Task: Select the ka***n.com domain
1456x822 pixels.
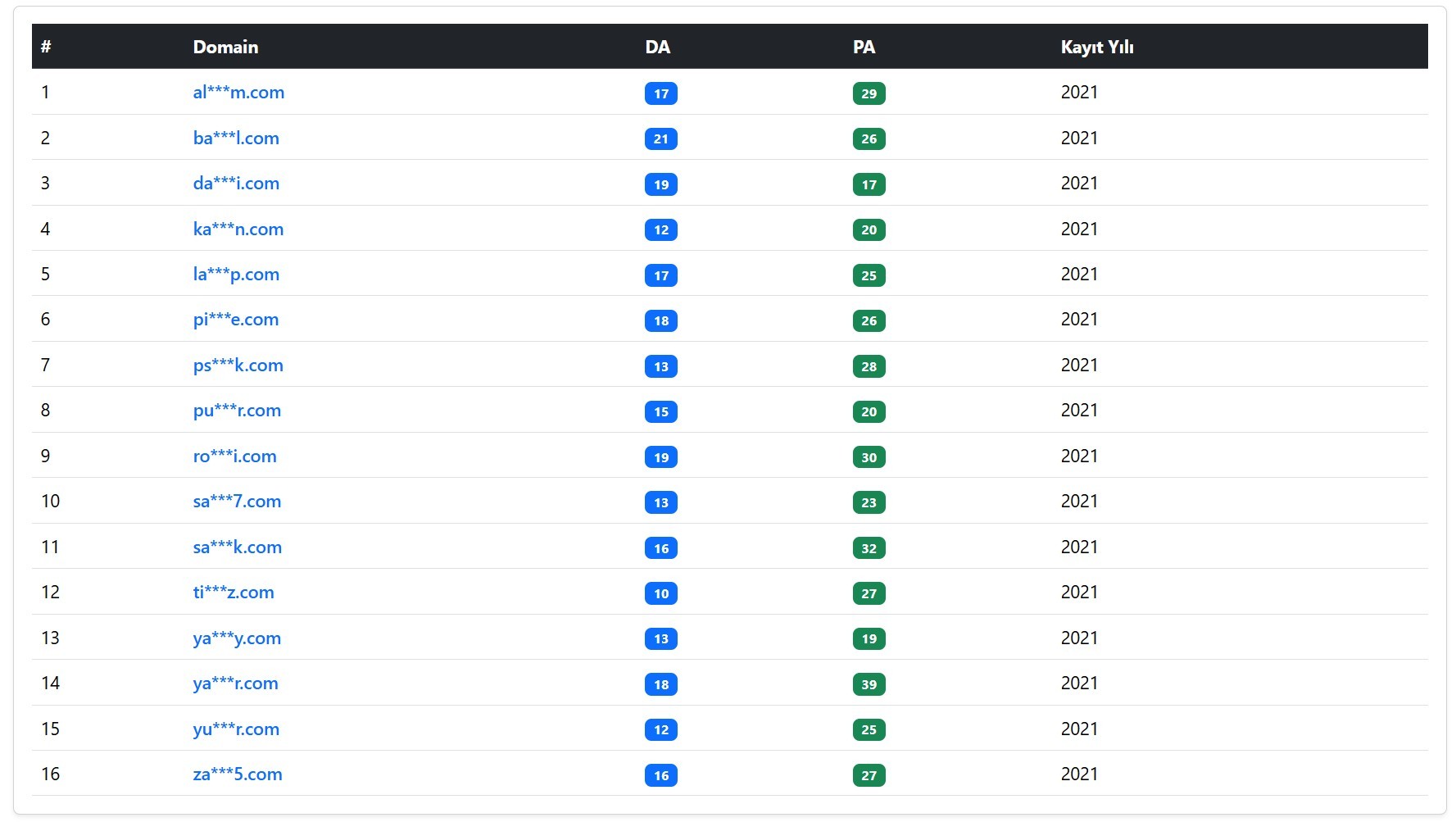Action: (x=238, y=229)
